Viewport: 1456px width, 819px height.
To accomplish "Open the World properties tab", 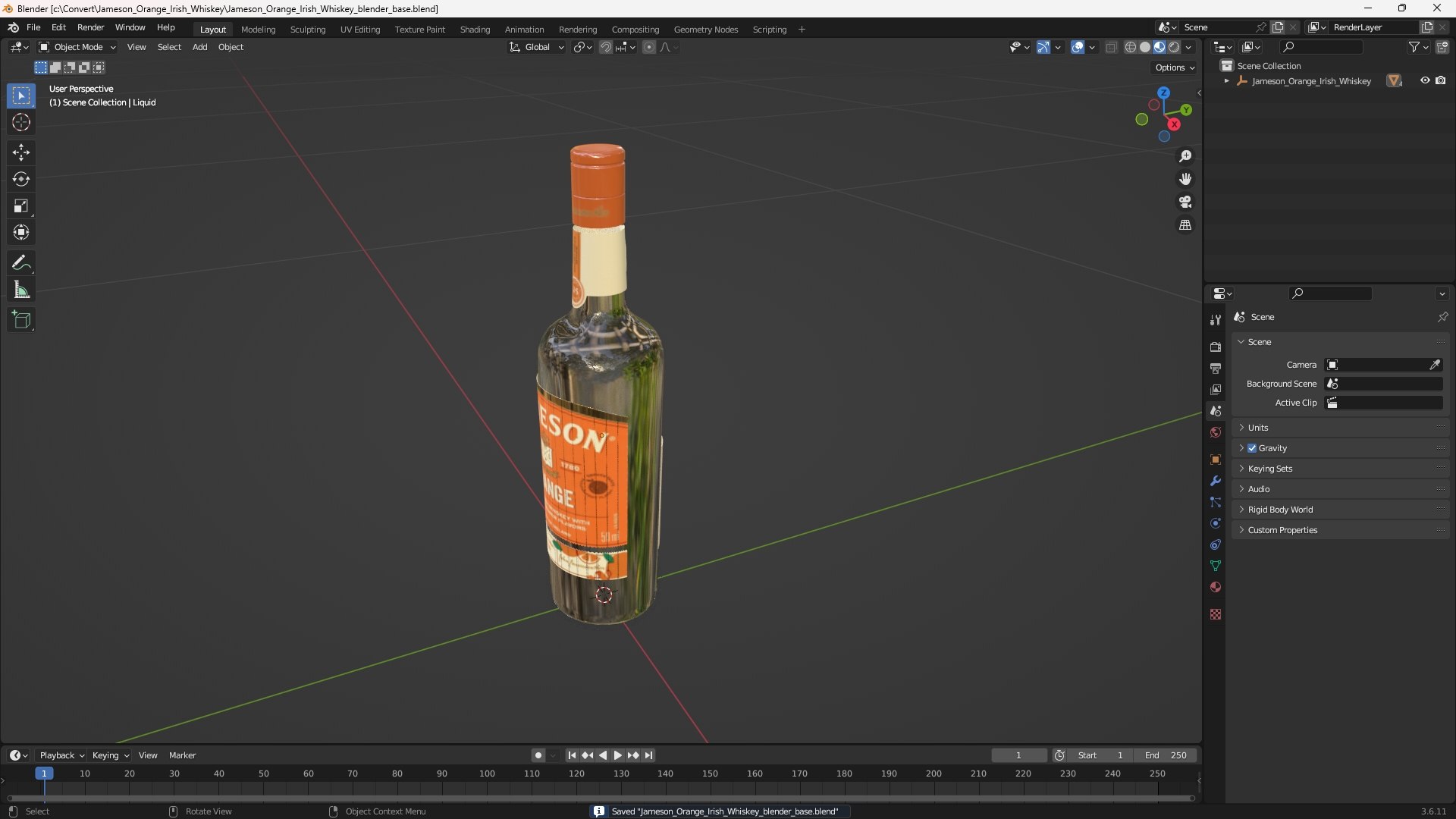I will pos(1216,432).
